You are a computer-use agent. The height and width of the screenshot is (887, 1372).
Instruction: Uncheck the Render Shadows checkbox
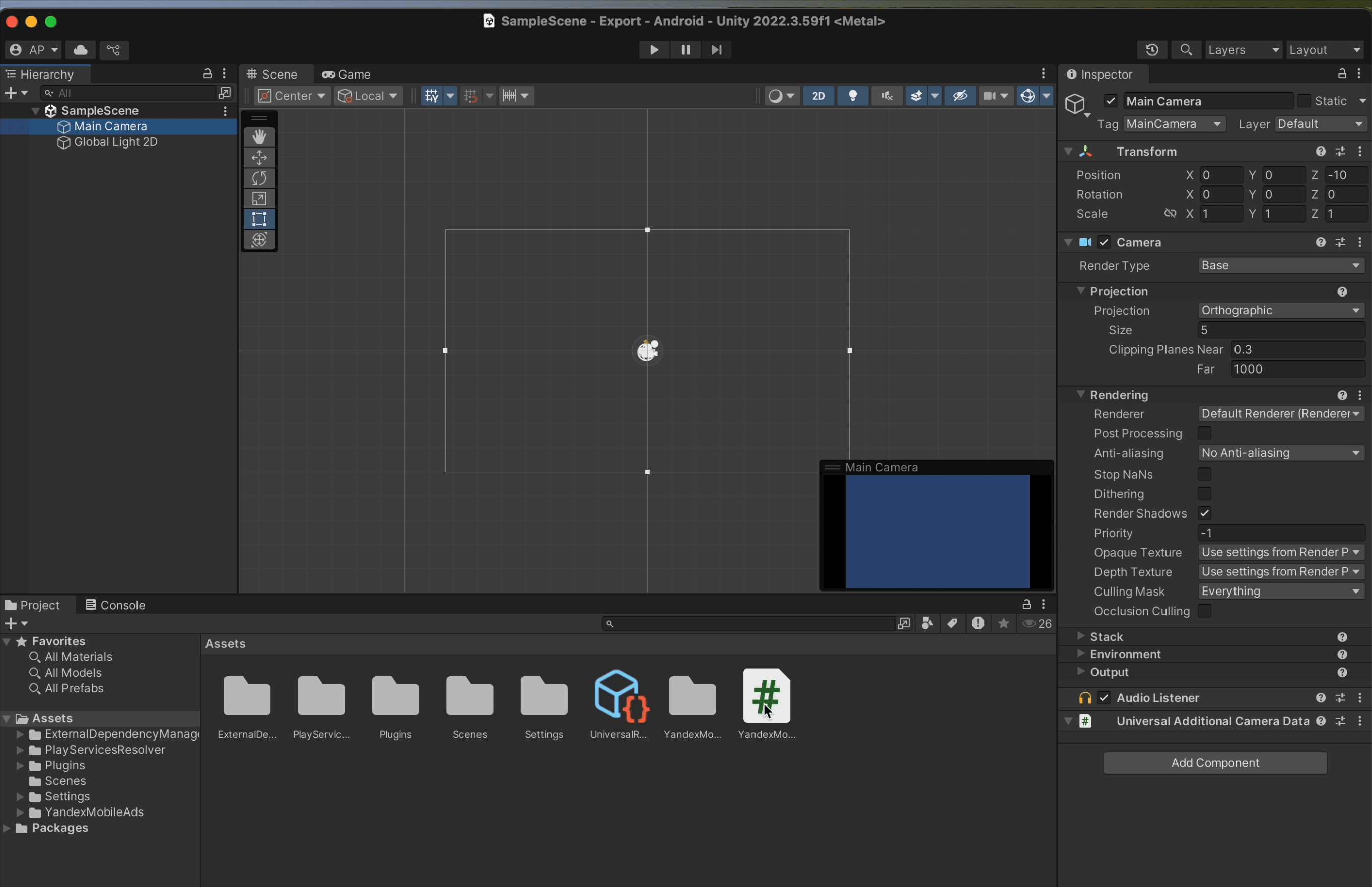pyautogui.click(x=1204, y=513)
